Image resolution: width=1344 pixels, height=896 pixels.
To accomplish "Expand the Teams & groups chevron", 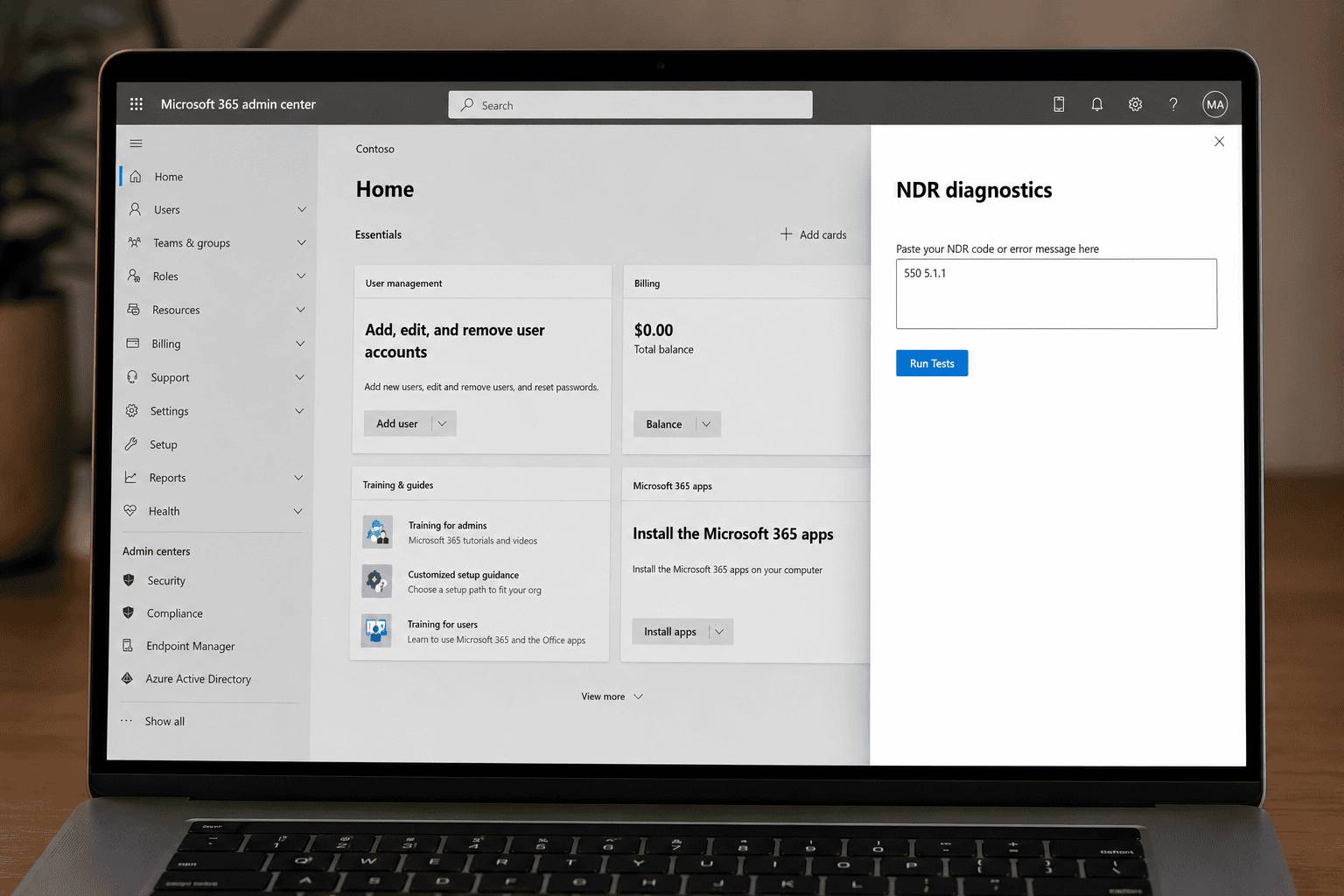I will click(x=302, y=242).
